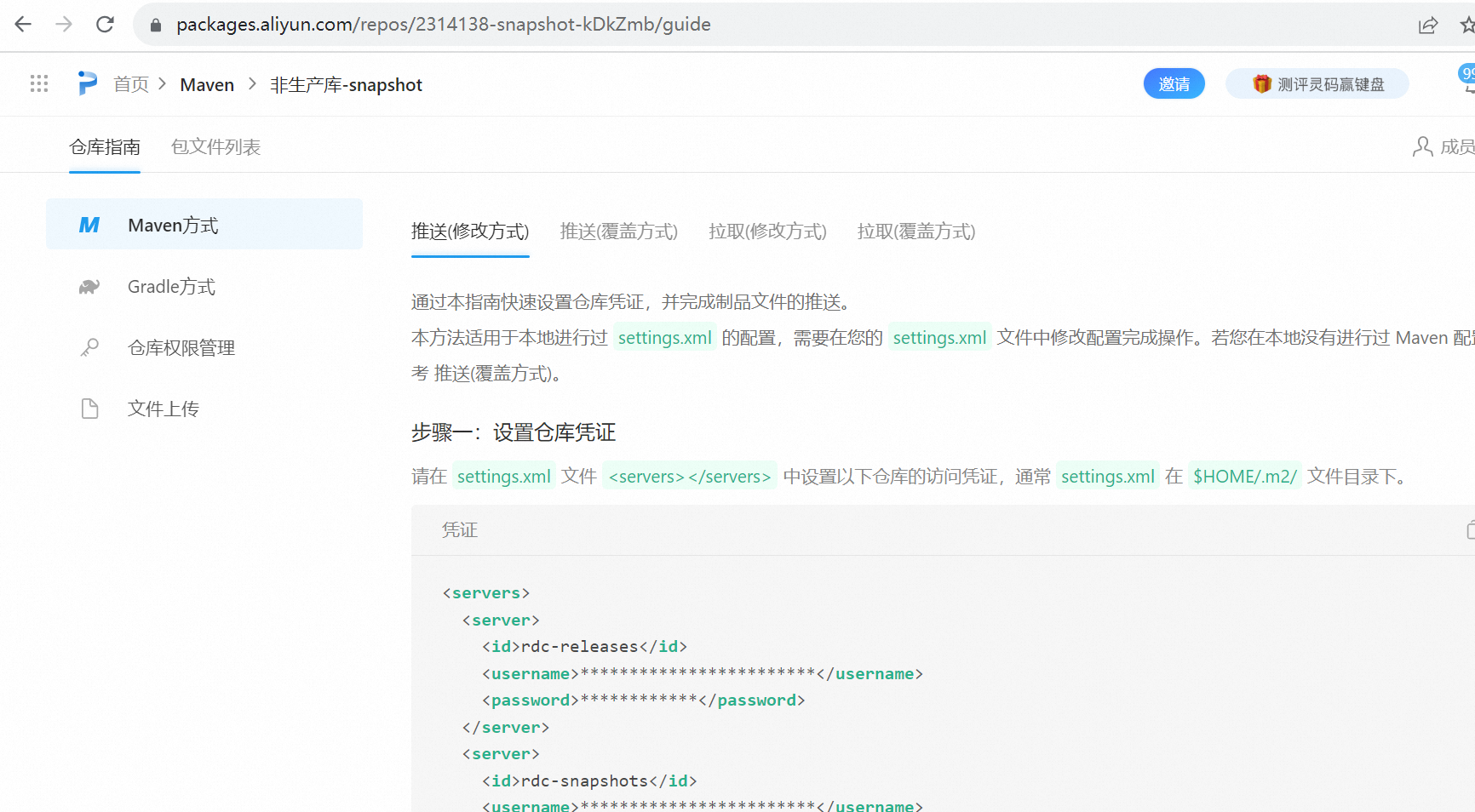Click the Maven M icon in sidebar

coord(89,225)
